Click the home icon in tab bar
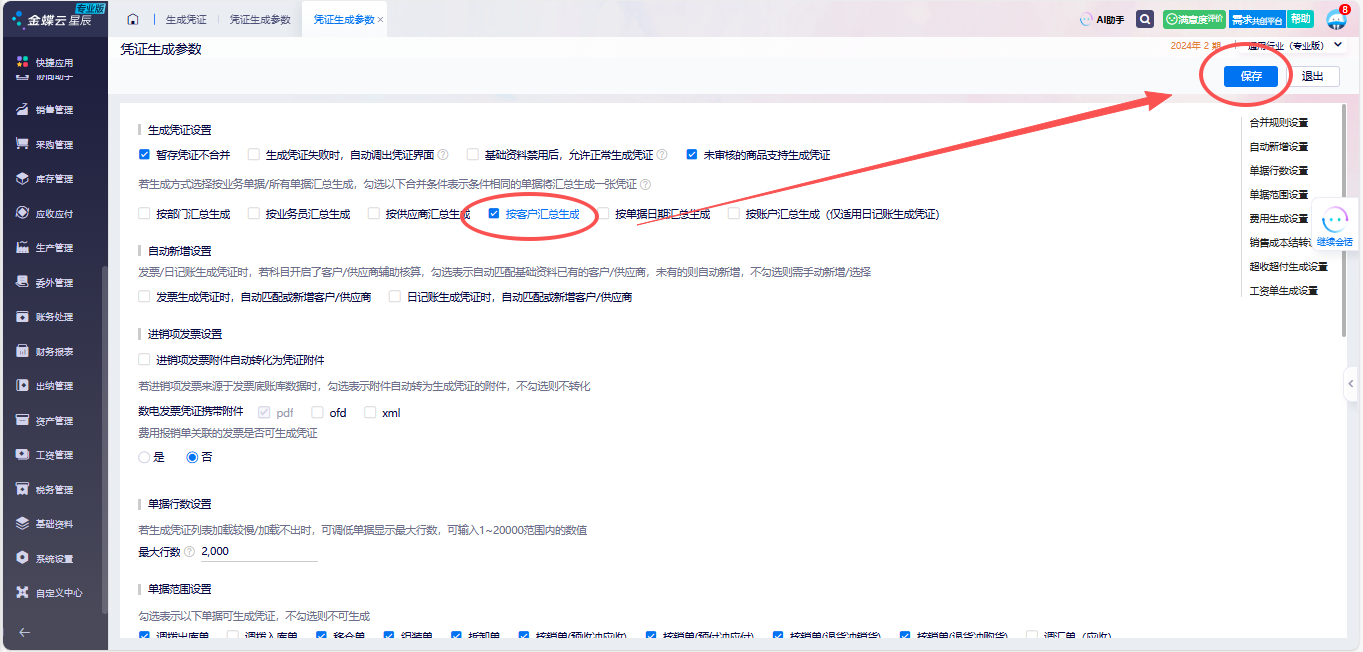Viewport: 1363px width, 652px height. (133, 19)
